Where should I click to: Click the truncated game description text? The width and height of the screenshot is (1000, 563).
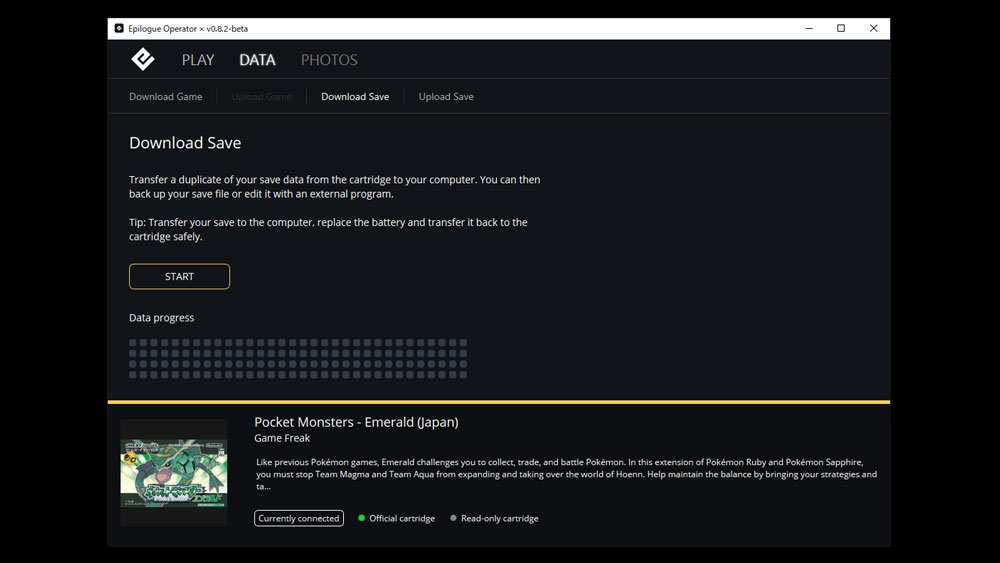coord(566,474)
